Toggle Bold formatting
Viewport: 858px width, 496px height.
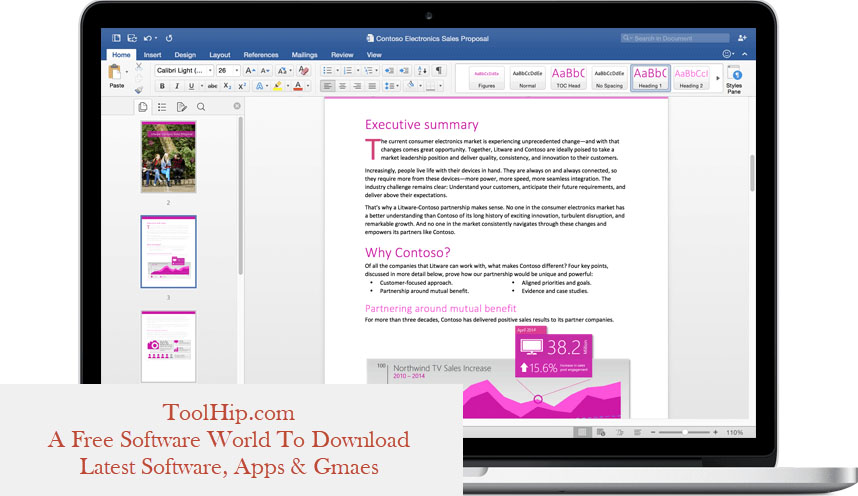click(162, 86)
